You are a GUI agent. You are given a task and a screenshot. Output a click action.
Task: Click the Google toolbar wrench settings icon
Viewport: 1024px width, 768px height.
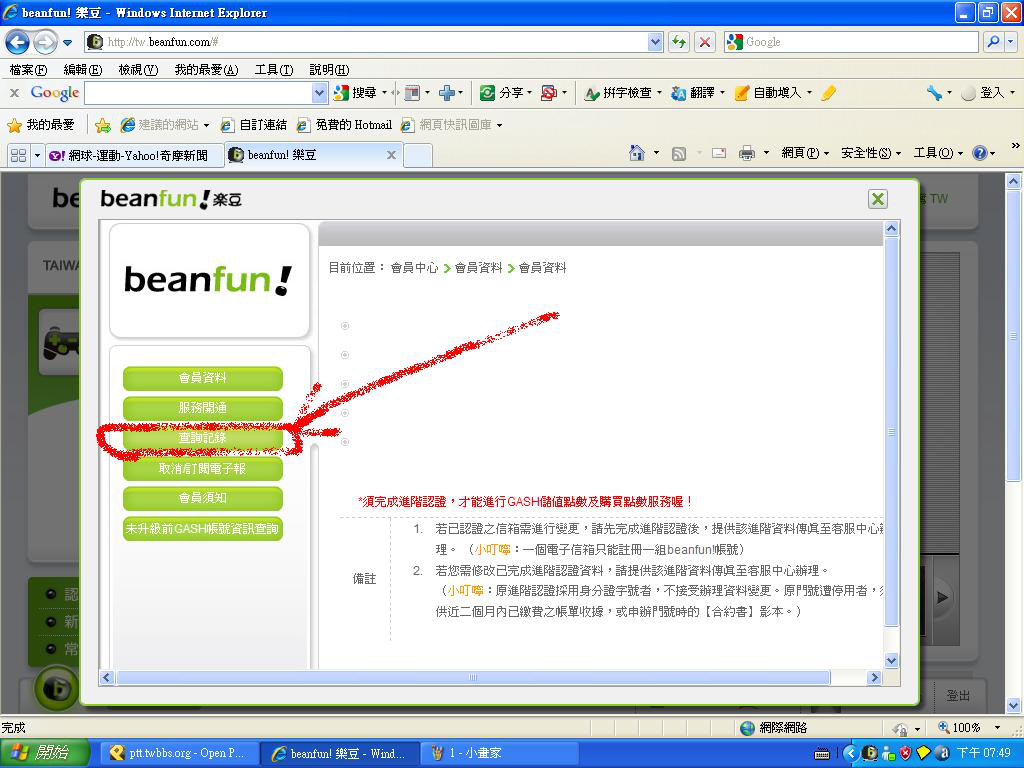[934, 93]
